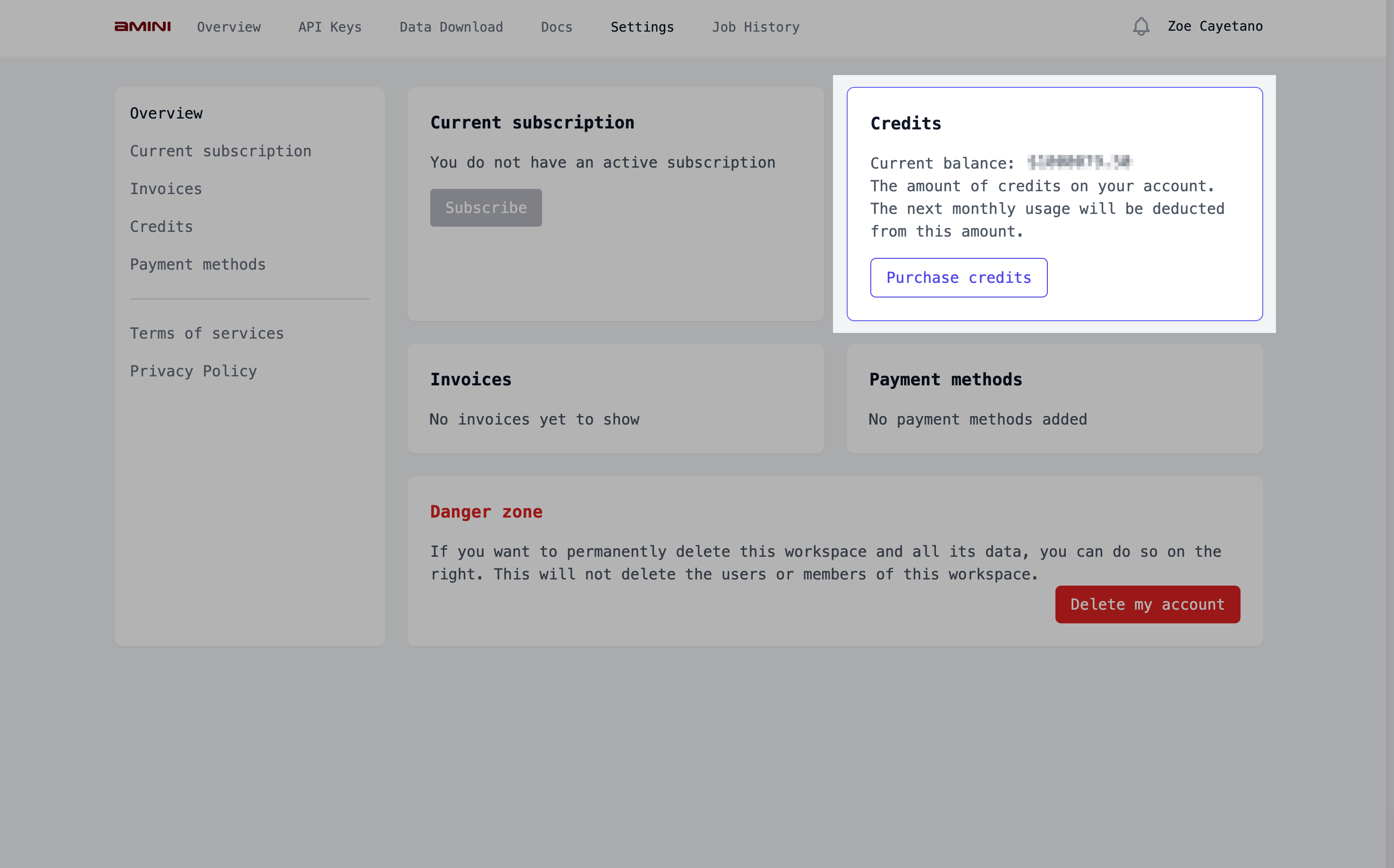Select Payment methods in the sidebar
This screenshot has height=868, width=1394.
tap(197, 264)
